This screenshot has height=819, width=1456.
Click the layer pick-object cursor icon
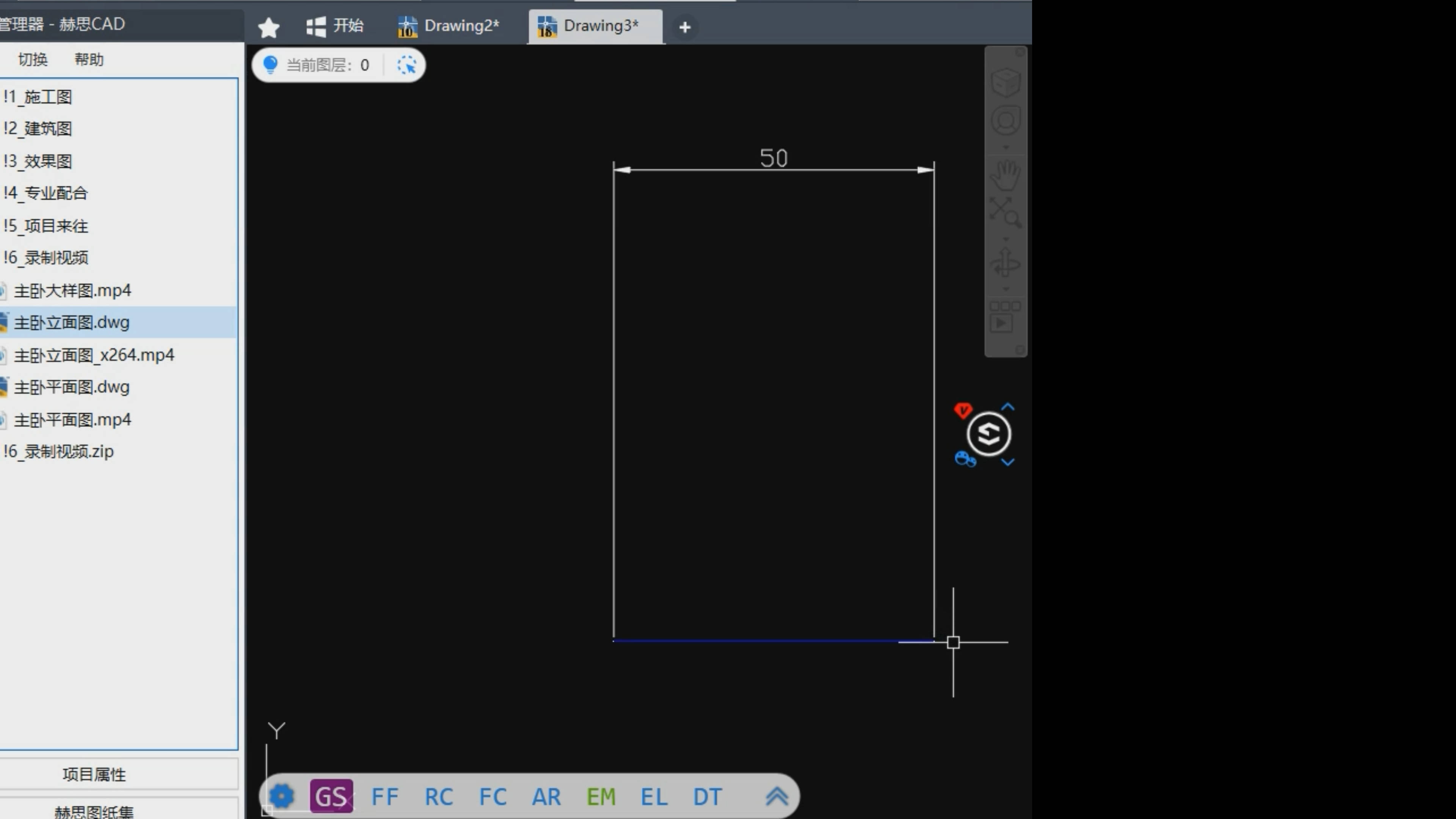click(x=406, y=65)
